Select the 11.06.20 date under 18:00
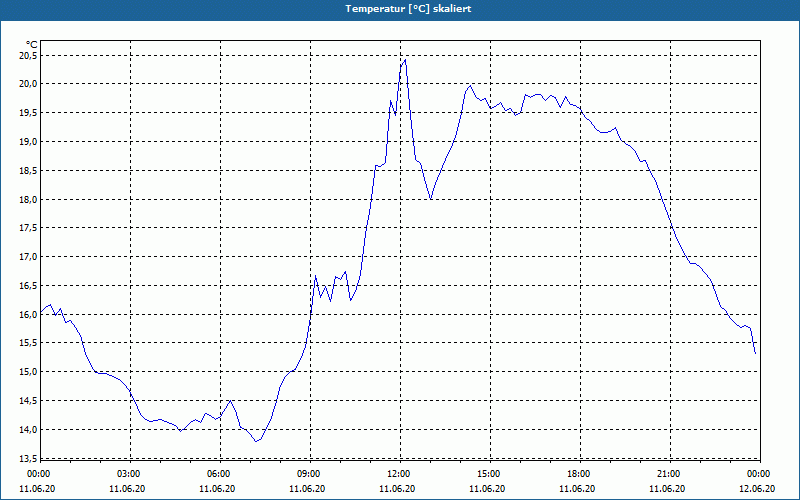 tap(577, 489)
